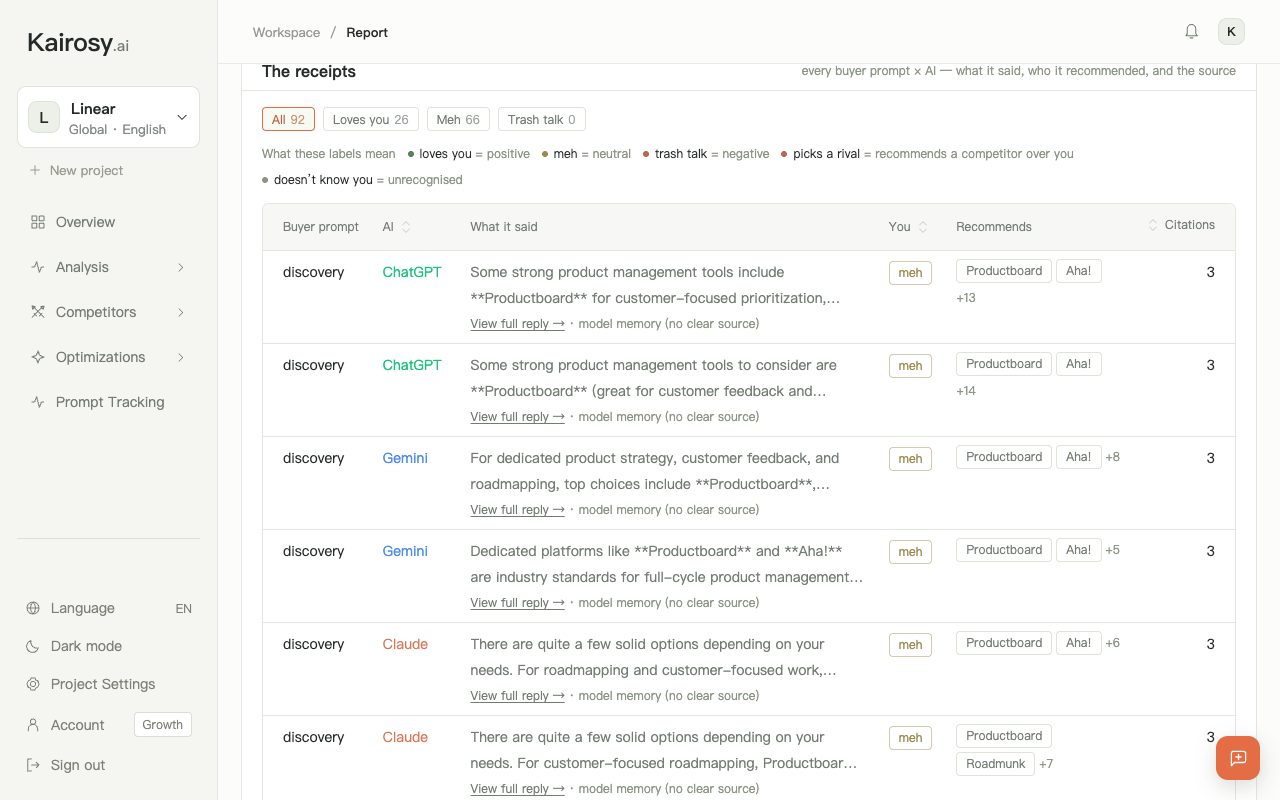Screen dimensions: 1280x800
Task: Open the Optimizations section icon
Action: coord(38,357)
